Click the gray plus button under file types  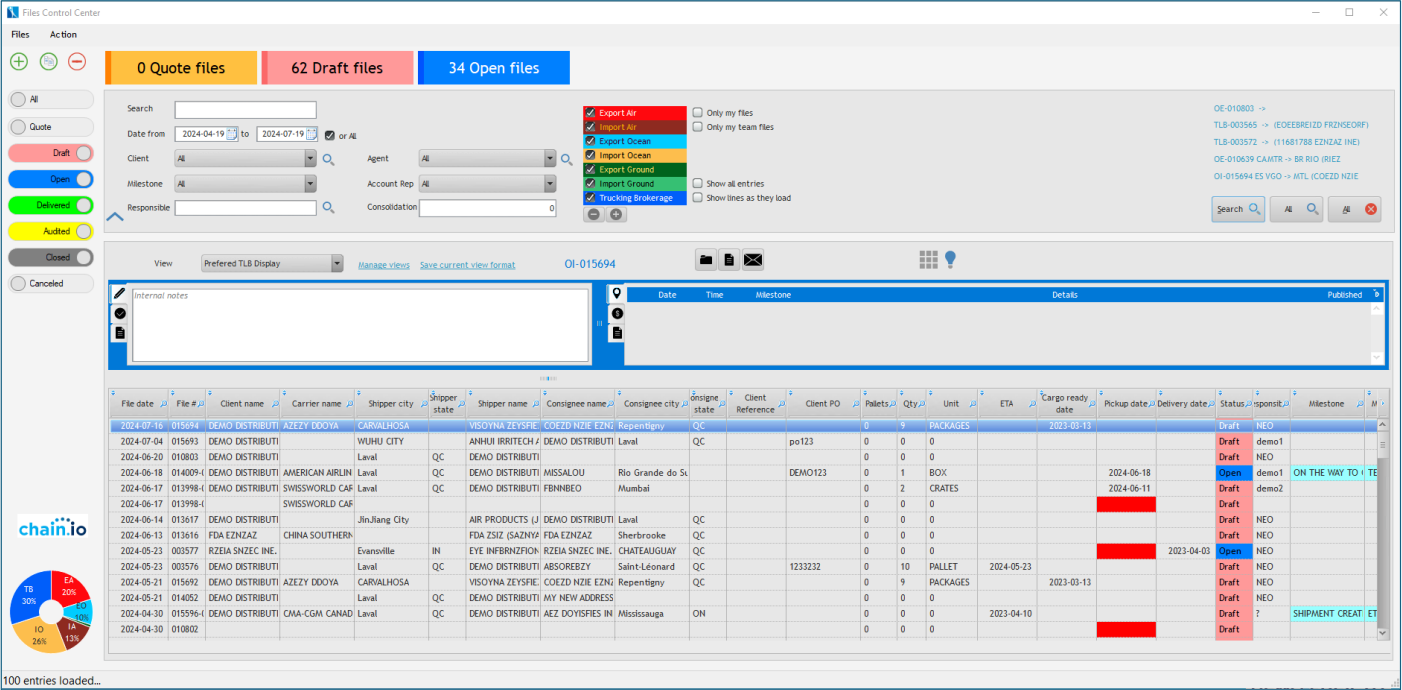(616, 214)
